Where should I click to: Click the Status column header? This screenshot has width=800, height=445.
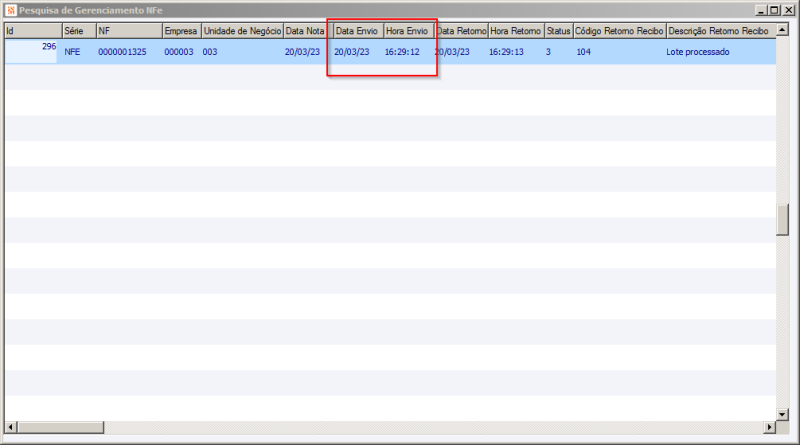click(x=559, y=31)
